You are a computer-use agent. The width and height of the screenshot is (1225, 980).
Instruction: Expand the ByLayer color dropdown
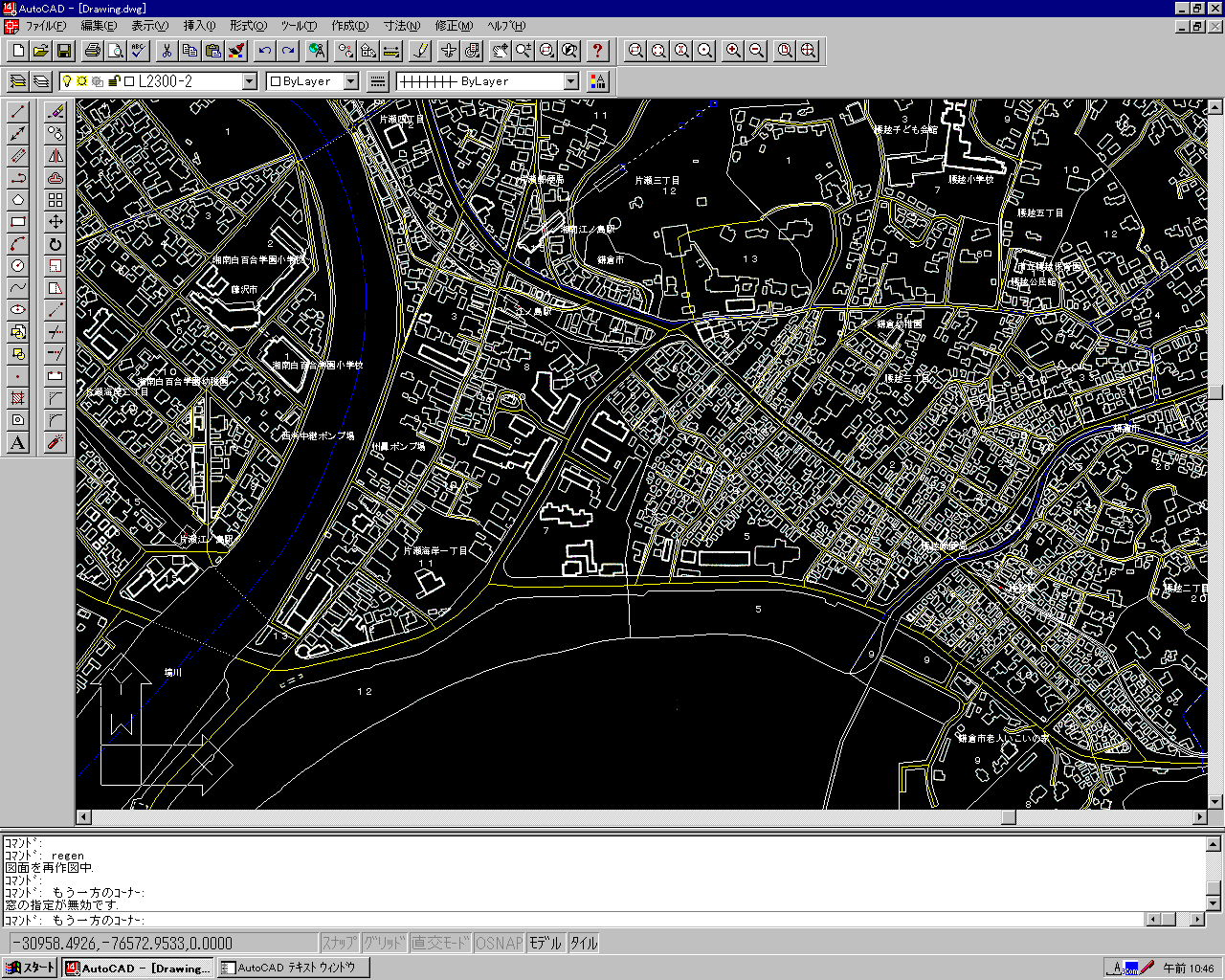350,81
